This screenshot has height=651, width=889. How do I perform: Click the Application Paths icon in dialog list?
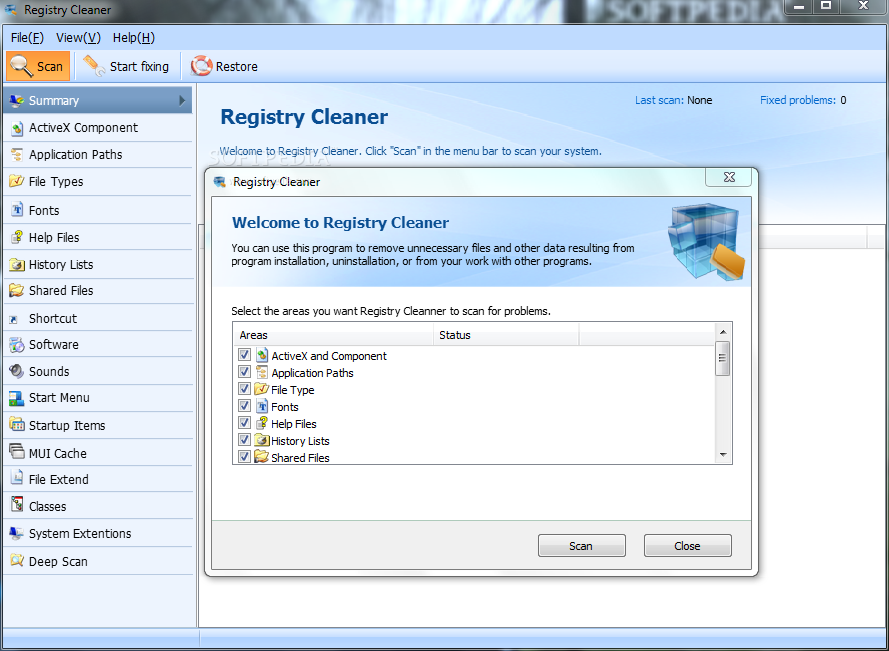point(261,373)
